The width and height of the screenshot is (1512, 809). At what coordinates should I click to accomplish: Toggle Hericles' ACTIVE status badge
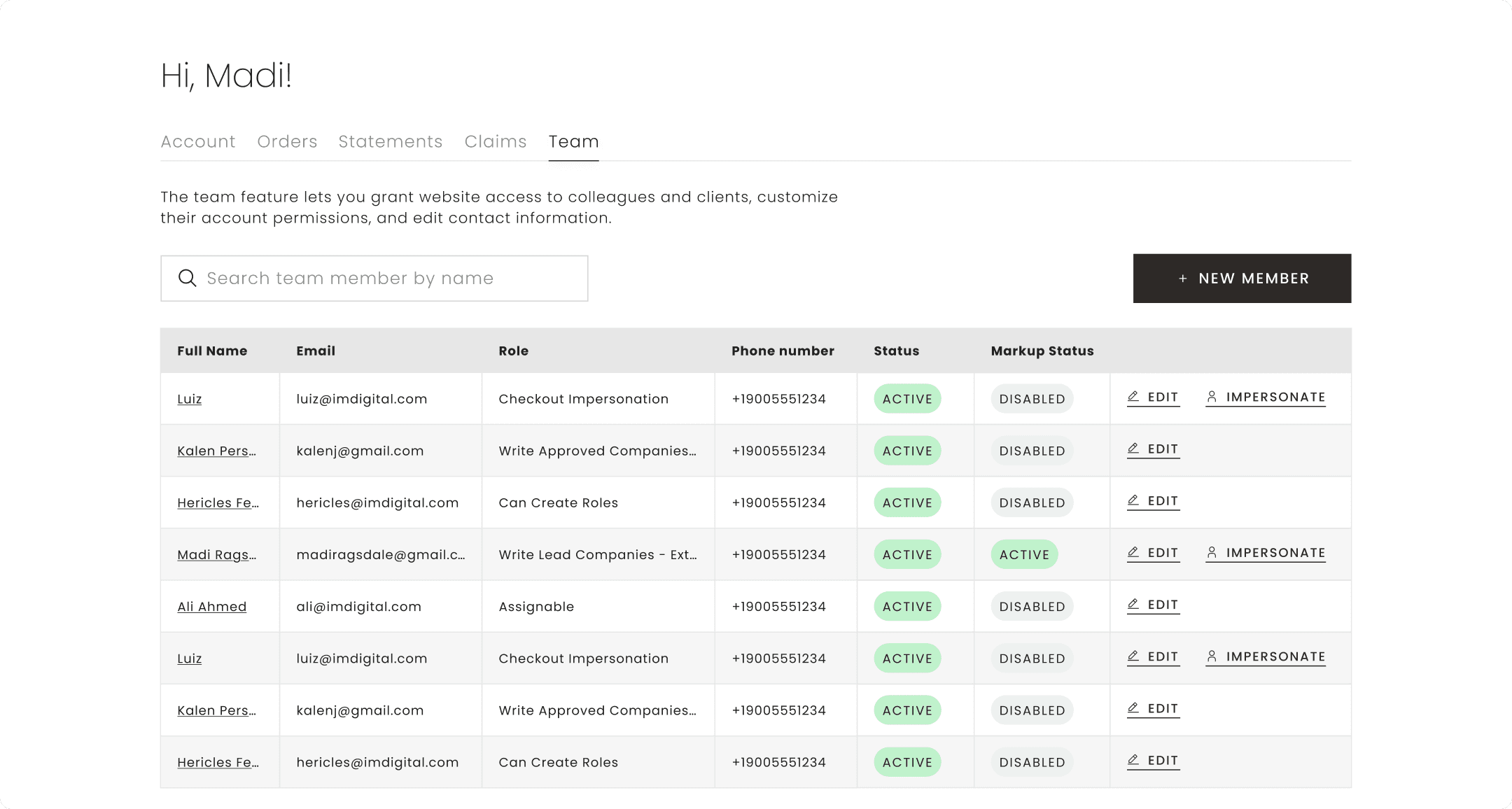(x=907, y=502)
